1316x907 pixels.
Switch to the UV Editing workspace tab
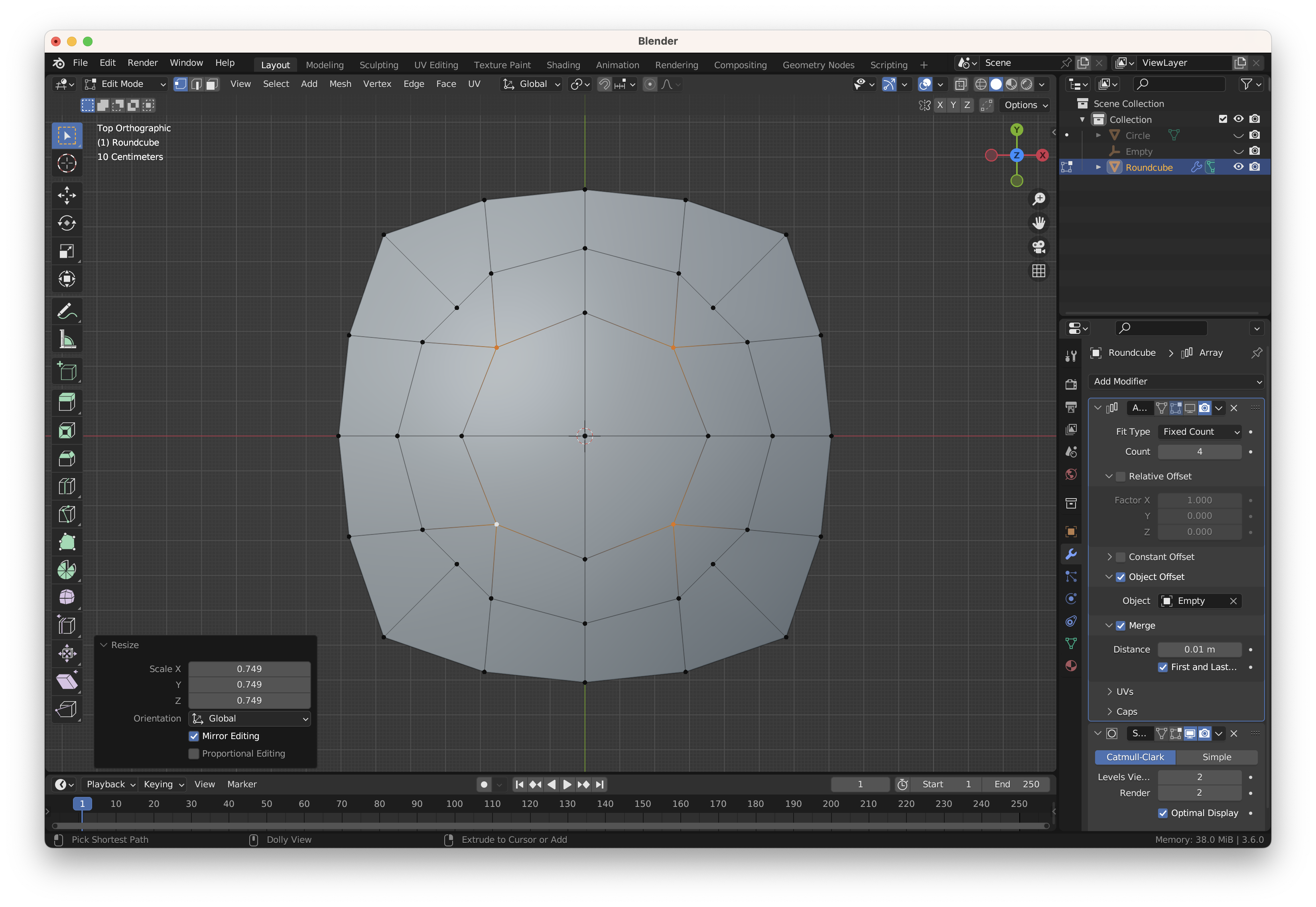pyautogui.click(x=436, y=65)
